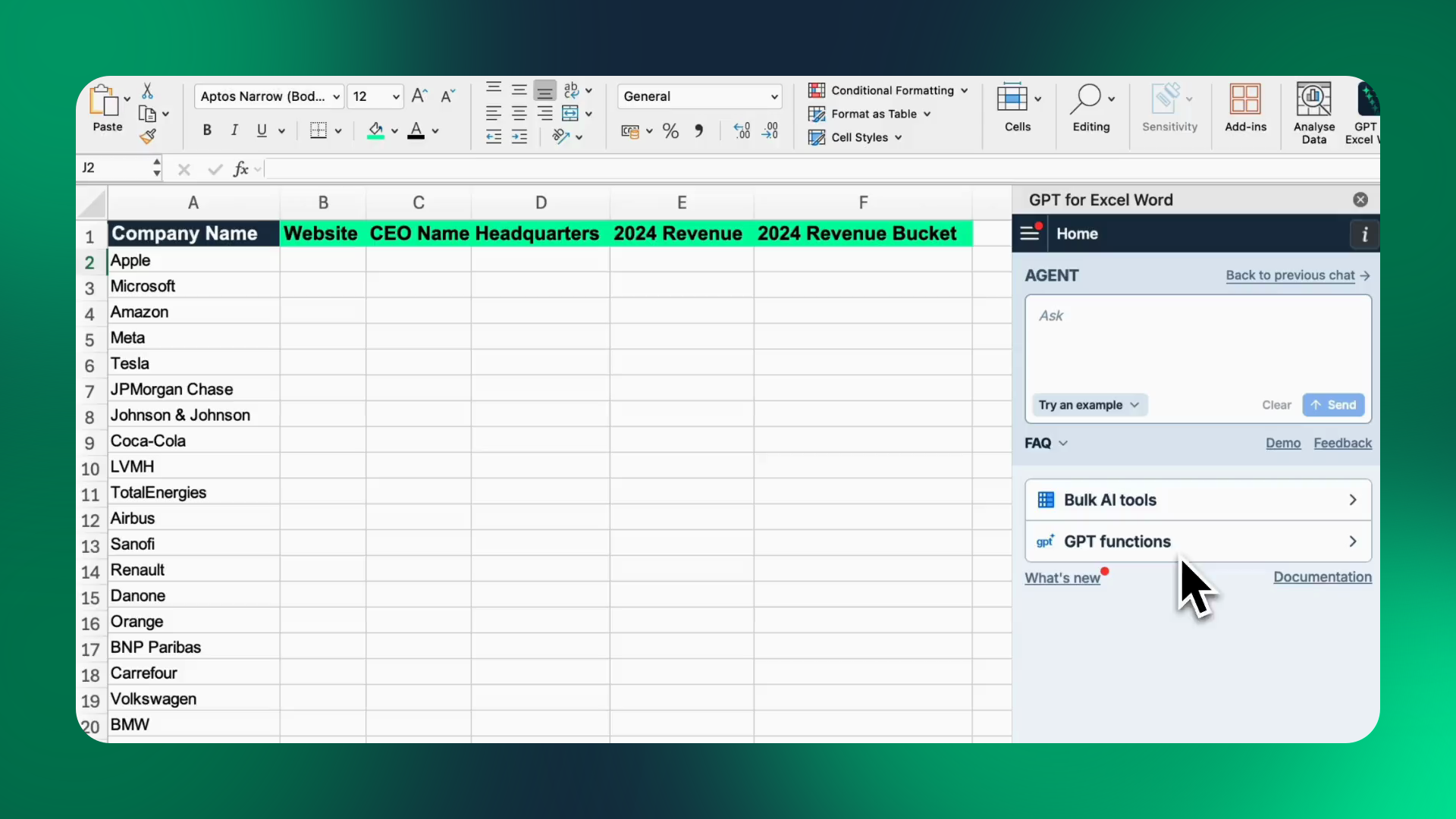Click the Insert Function fx icon
1456x819 pixels.
click(x=241, y=169)
